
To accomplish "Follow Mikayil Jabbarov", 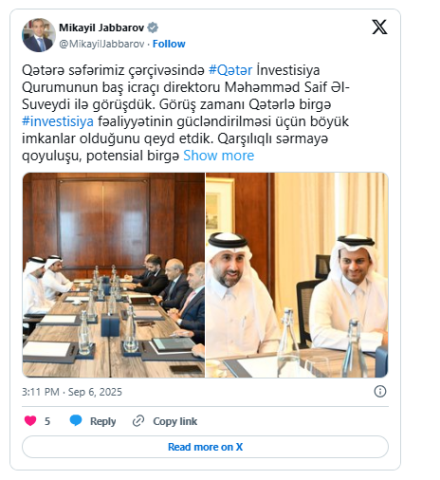I will point(169,44).
